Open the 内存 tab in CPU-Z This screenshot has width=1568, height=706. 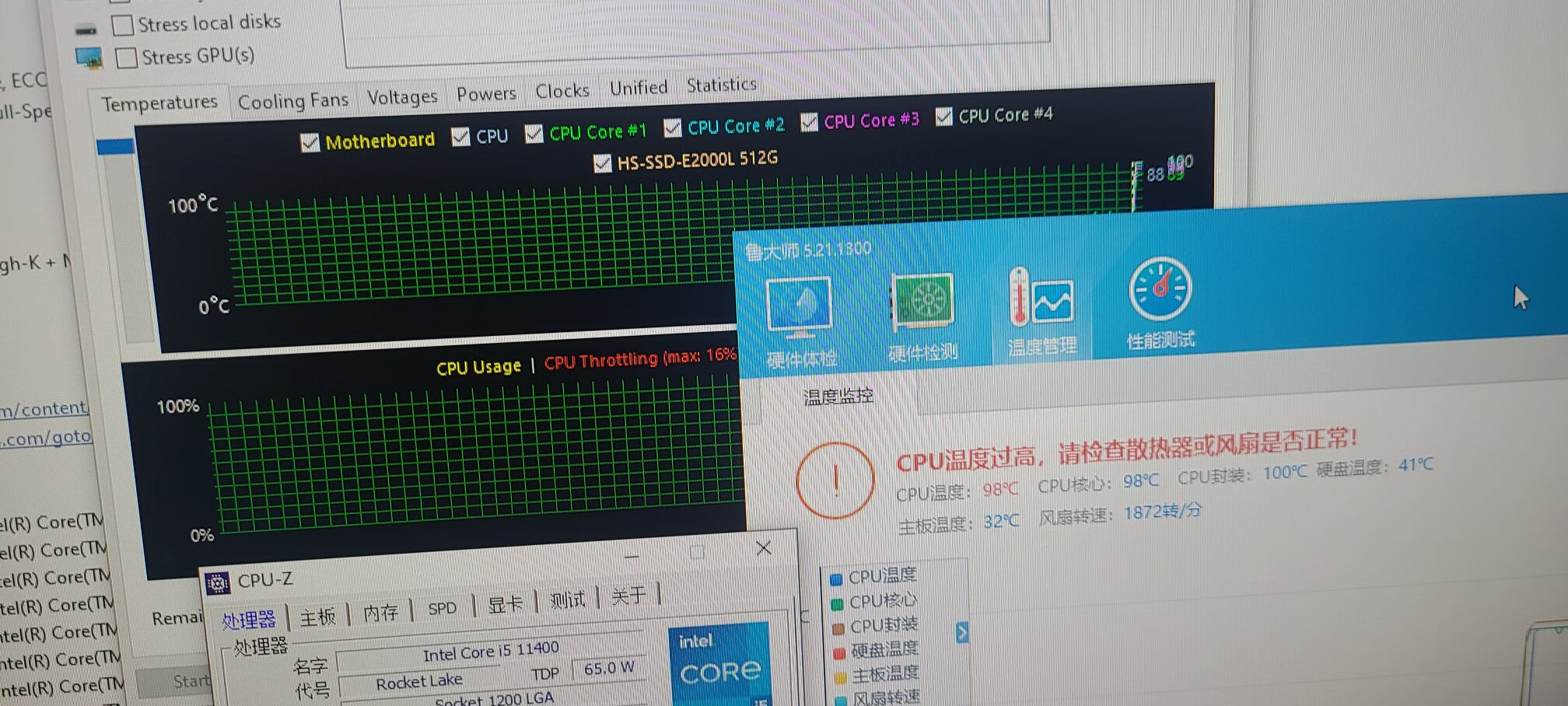[380, 613]
